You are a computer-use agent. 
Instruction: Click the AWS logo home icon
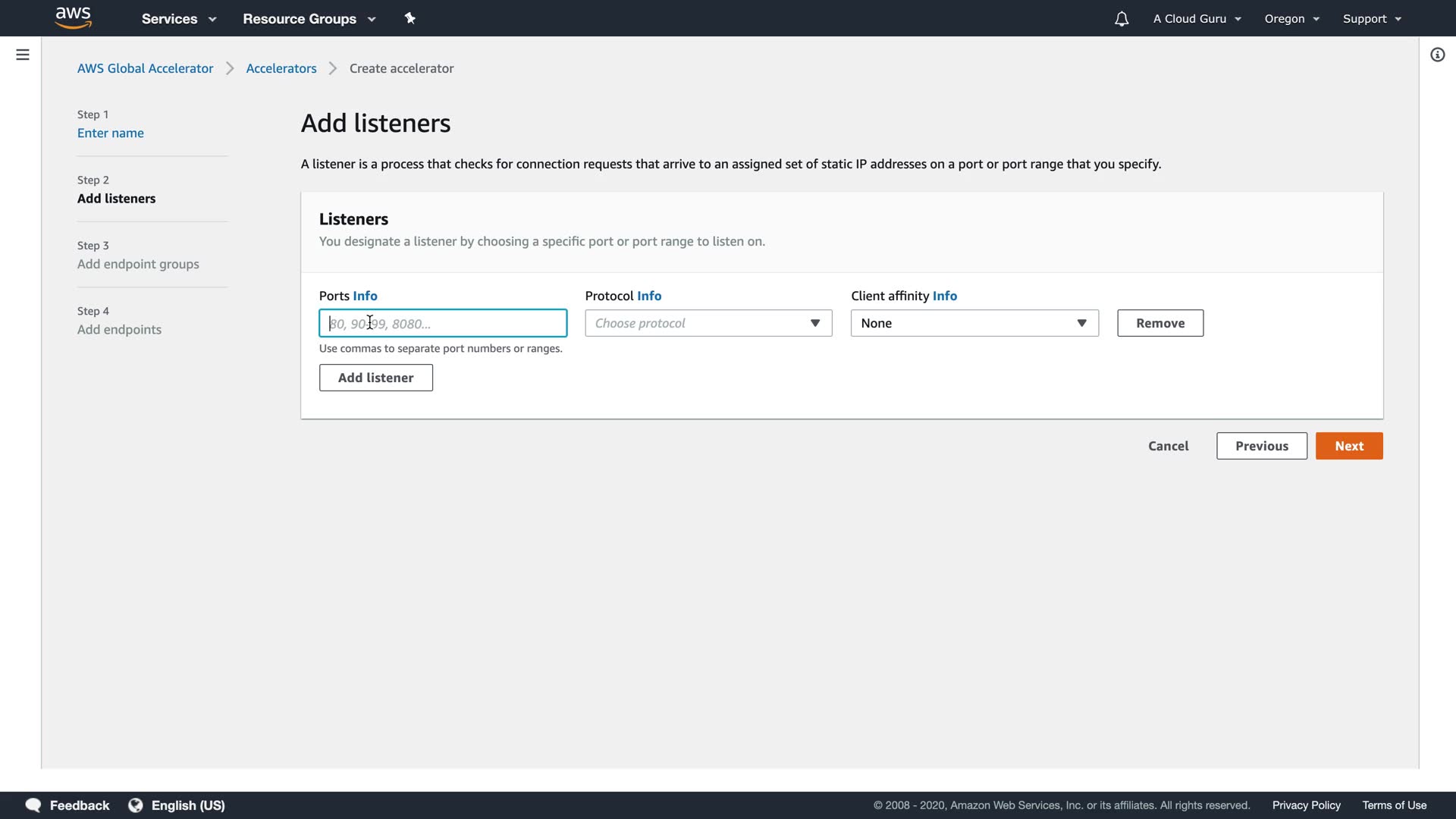pyautogui.click(x=74, y=17)
